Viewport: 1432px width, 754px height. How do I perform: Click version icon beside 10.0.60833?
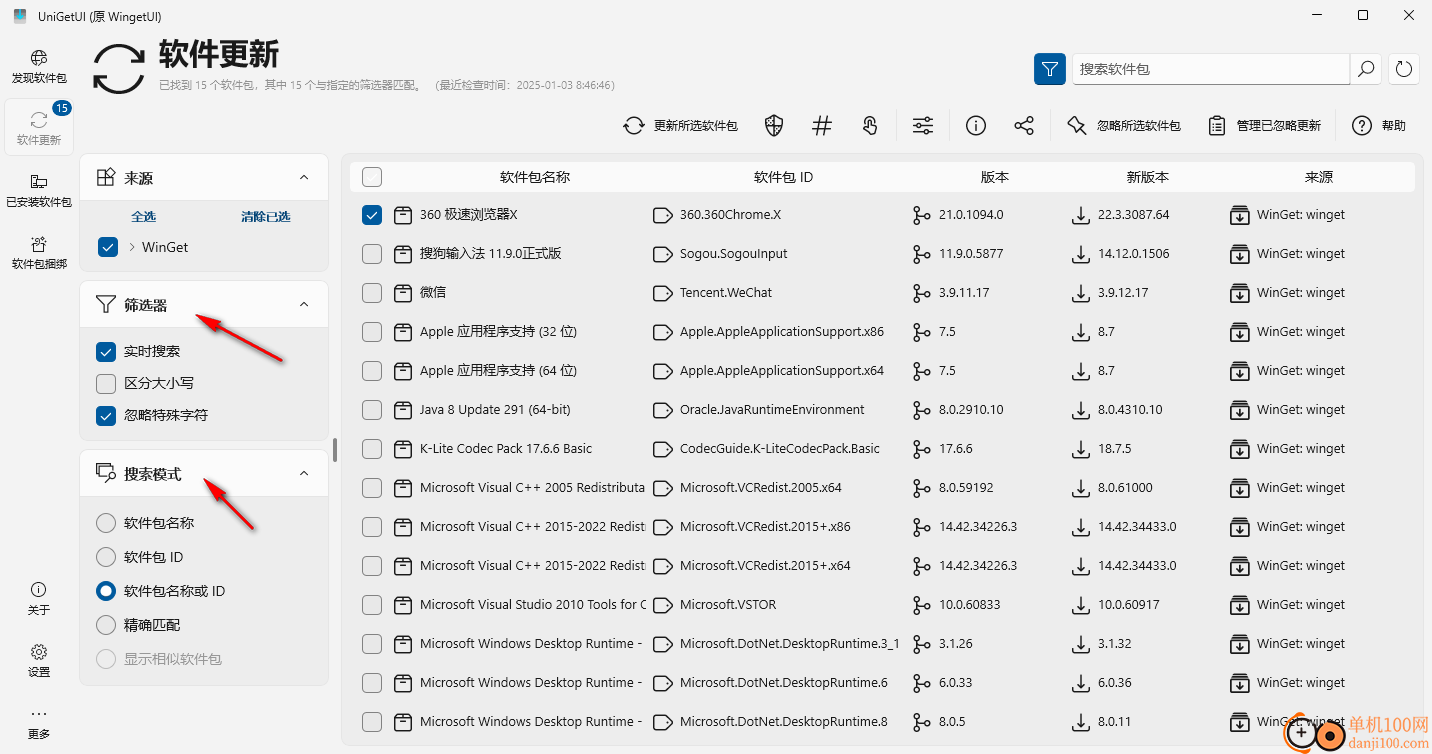921,605
